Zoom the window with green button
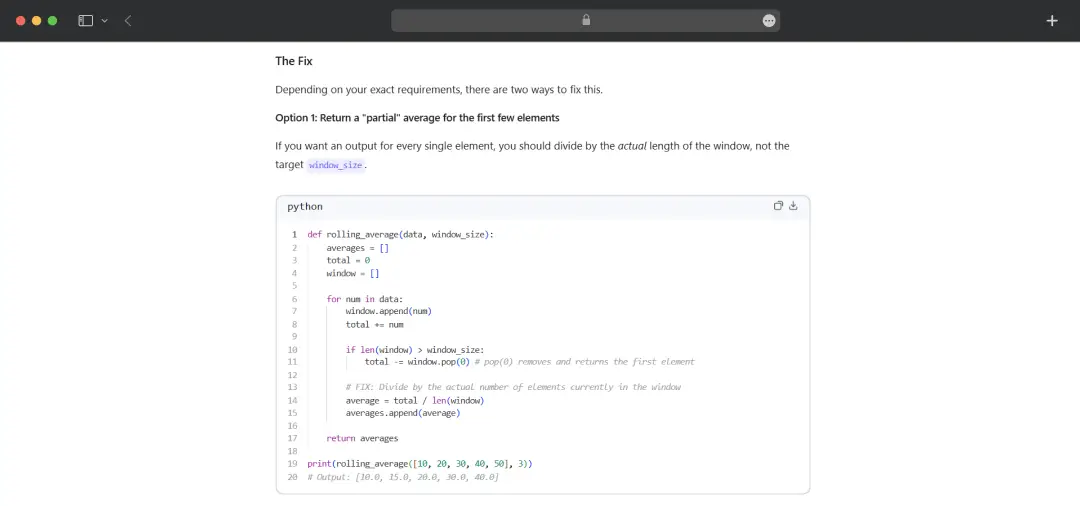The image size is (1080, 506). click(x=52, y=21)
